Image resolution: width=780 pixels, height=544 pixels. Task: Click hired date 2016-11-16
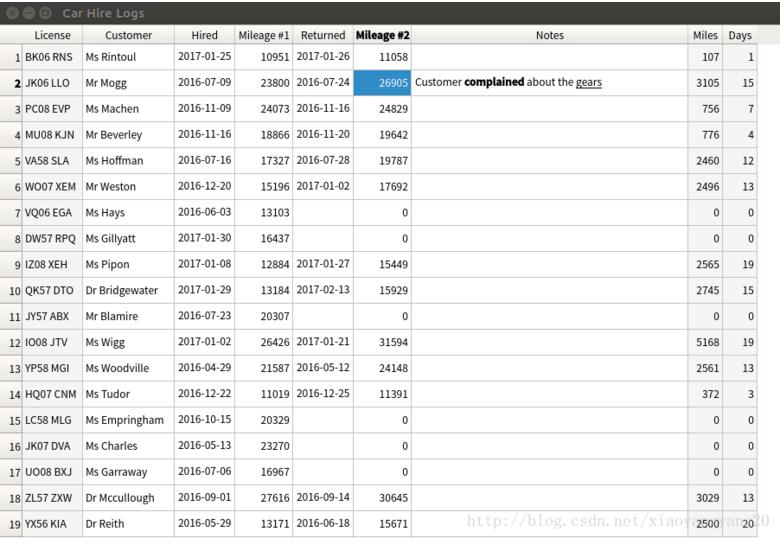(x=204, y=134)
